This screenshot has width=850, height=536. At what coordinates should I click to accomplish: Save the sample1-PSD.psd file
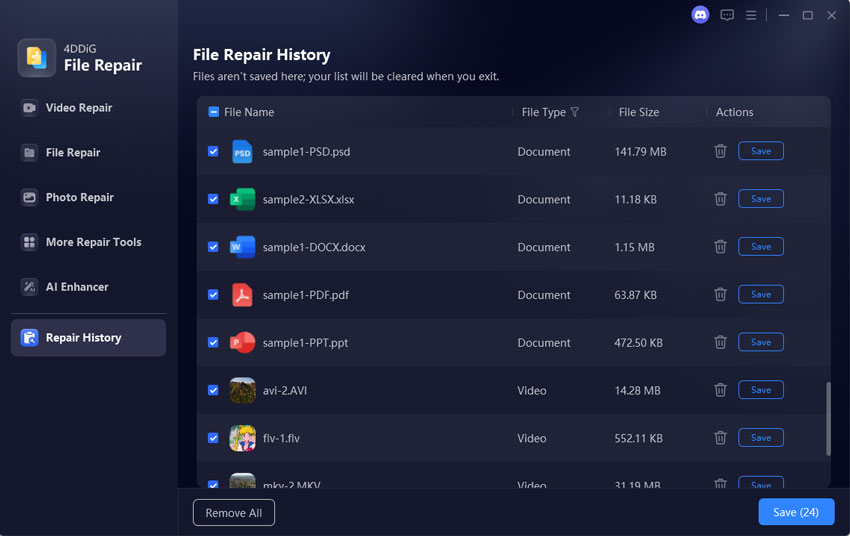pyautogui.click(x=761, y=151)
